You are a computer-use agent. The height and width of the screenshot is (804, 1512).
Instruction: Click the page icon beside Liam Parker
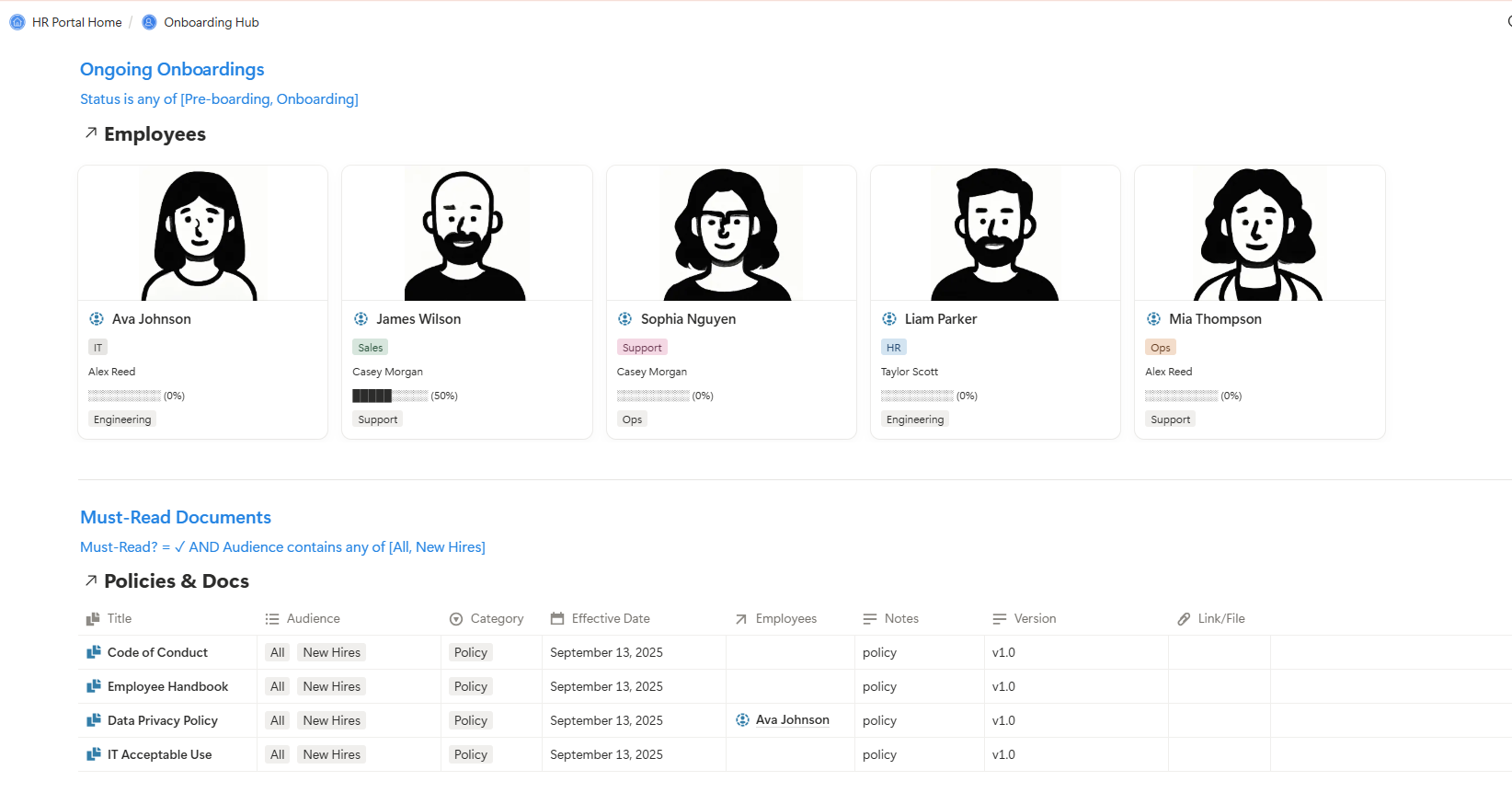click(x=889, y=319)
